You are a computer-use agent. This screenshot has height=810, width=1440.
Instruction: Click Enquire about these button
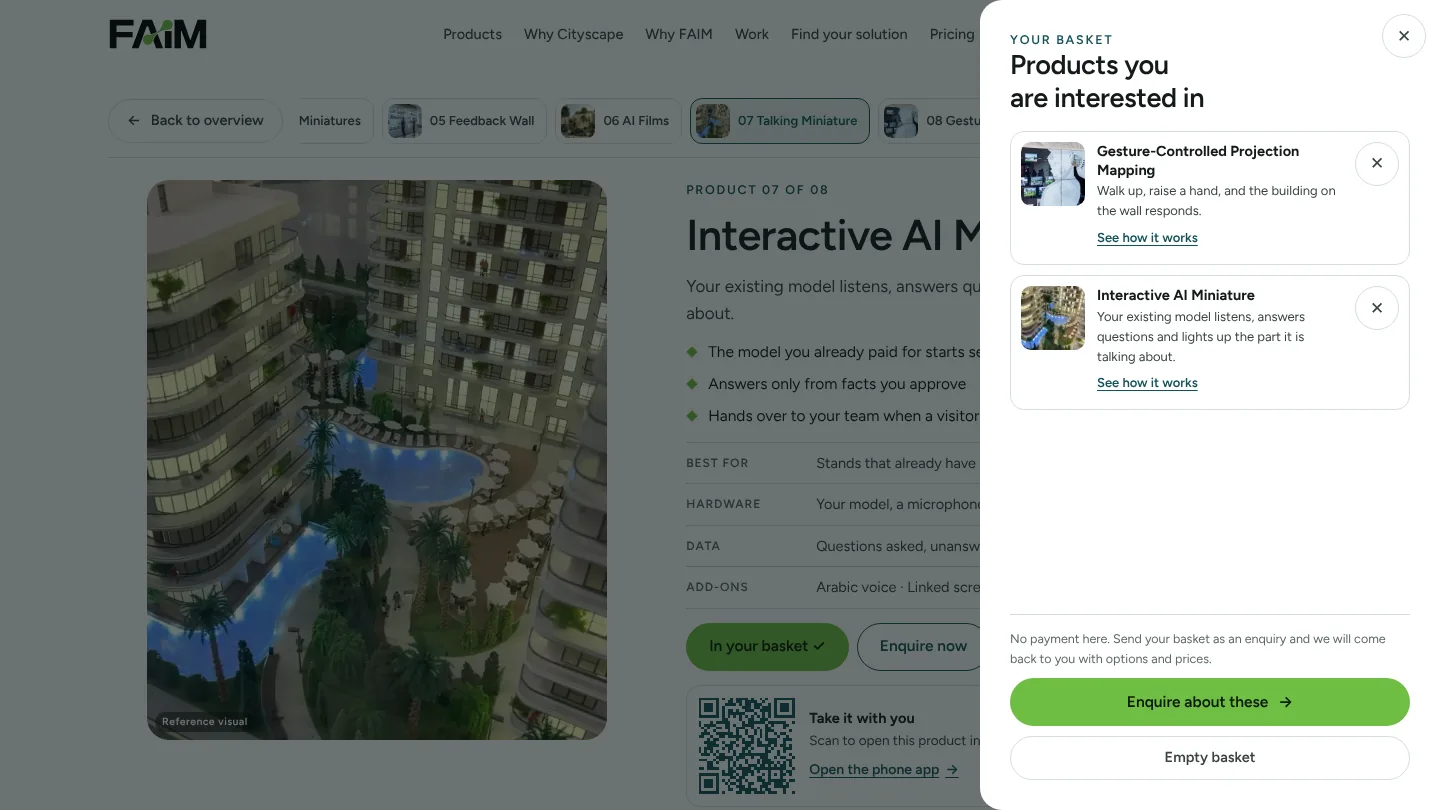click(x=1209, y=702)
